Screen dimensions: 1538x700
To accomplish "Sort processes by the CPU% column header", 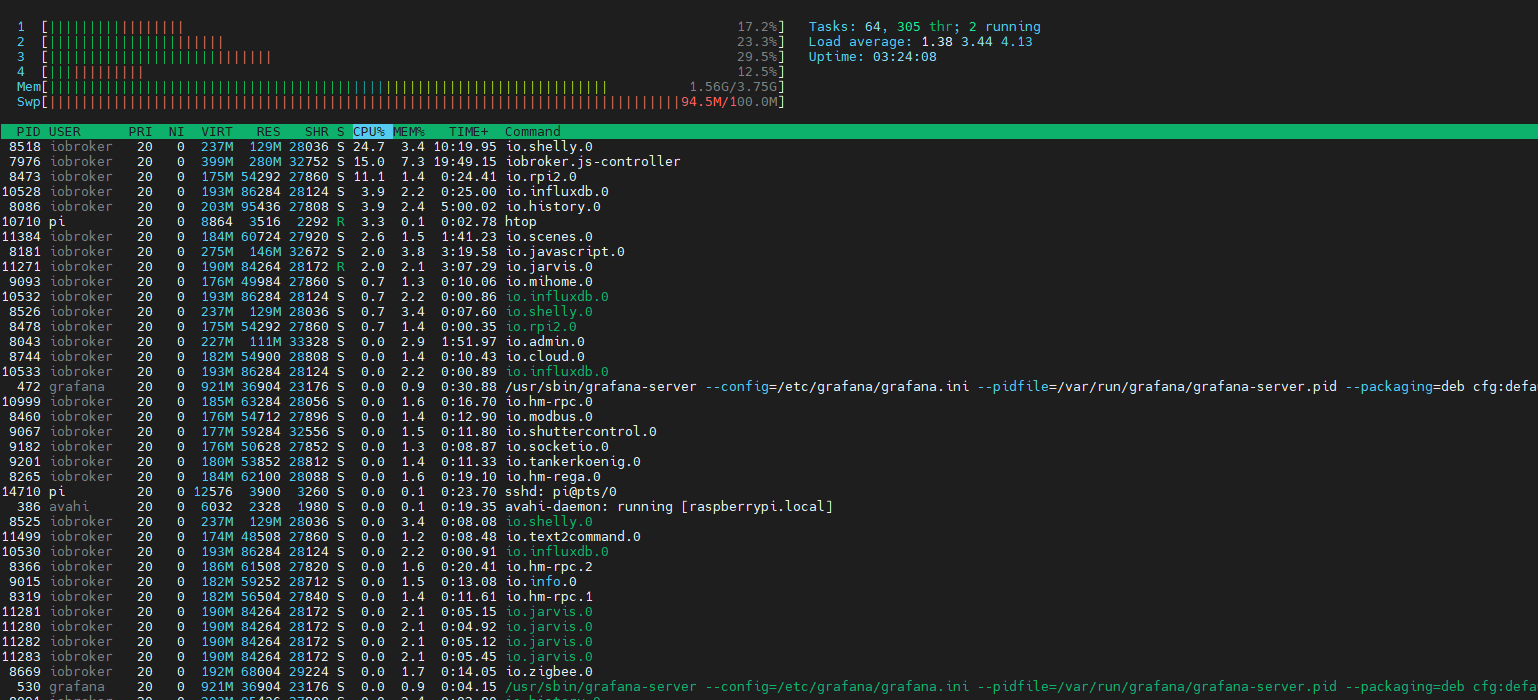I will pos(369,132).
